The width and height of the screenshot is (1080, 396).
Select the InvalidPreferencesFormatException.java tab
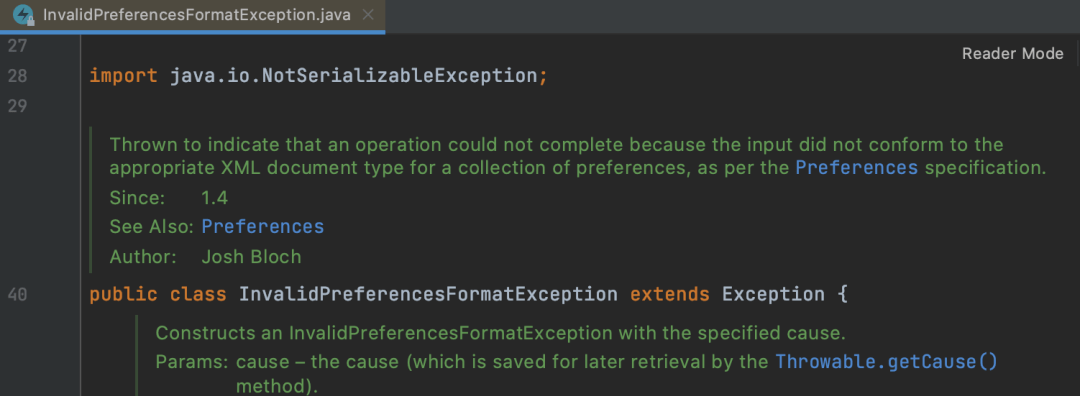(192, 15)
